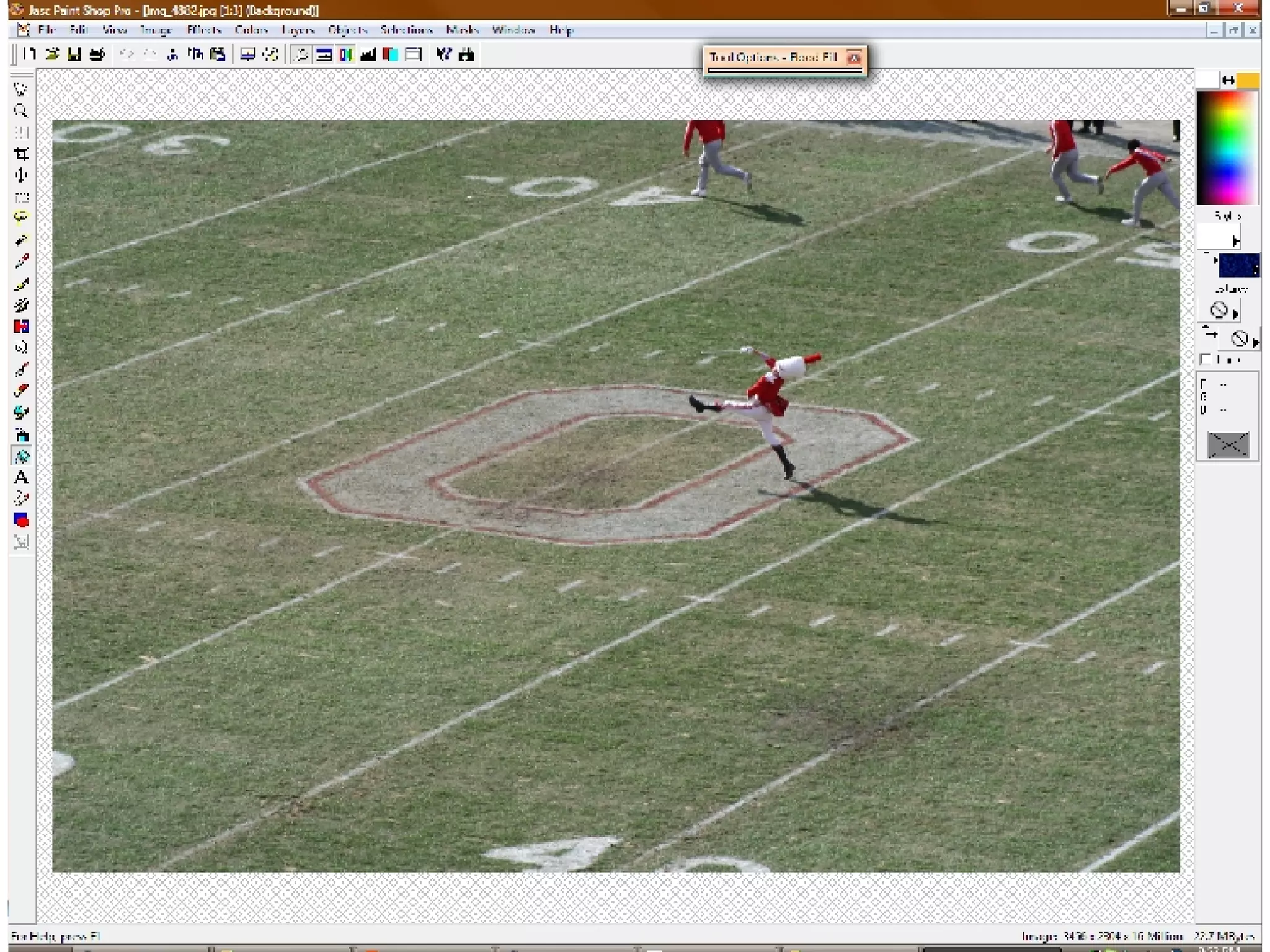Pick a color from the rainbow color picker
Image resolution: width=1270 pixels, height=952 pixels.
tap(1227, 148)
